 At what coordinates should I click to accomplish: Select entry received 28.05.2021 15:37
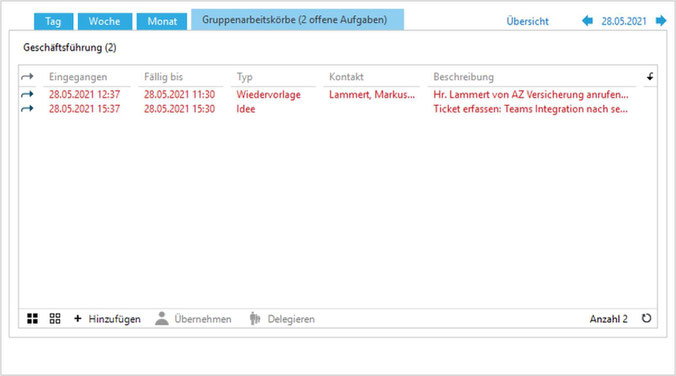pyautogui.click(x=84, y=109)
